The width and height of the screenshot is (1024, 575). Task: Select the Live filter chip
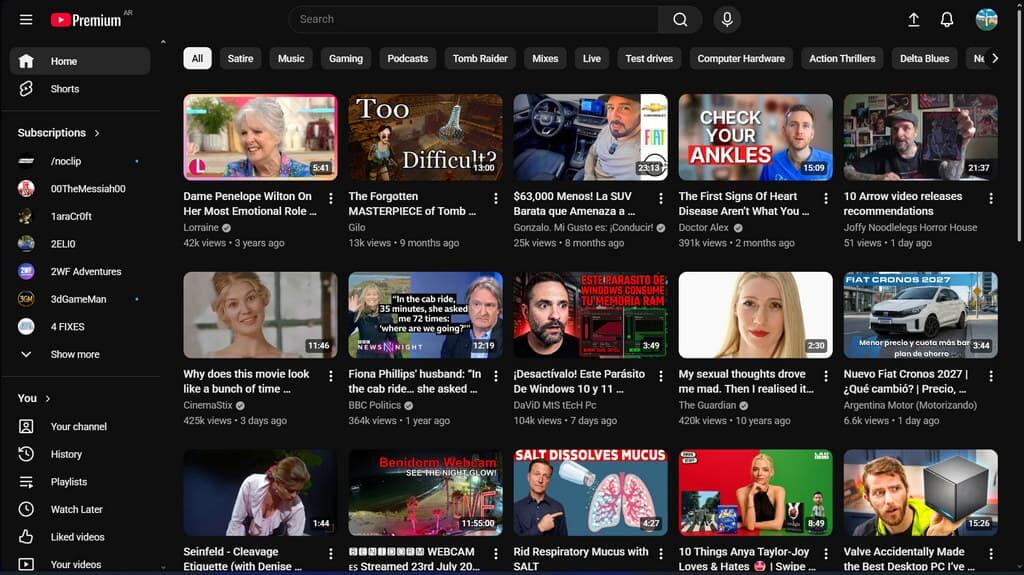[592, 58]
